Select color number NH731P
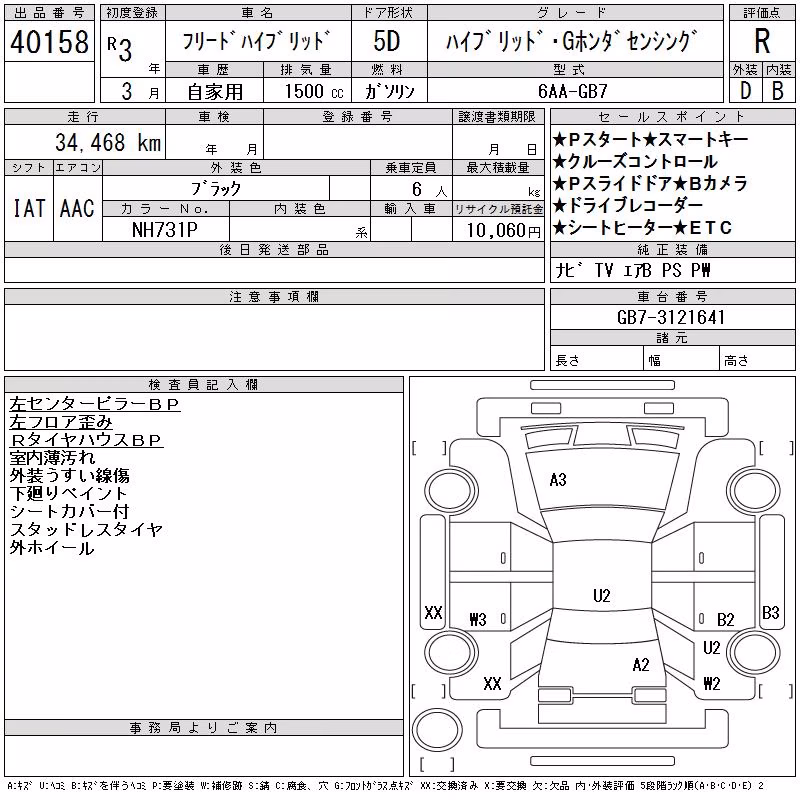 coord(165,230)
